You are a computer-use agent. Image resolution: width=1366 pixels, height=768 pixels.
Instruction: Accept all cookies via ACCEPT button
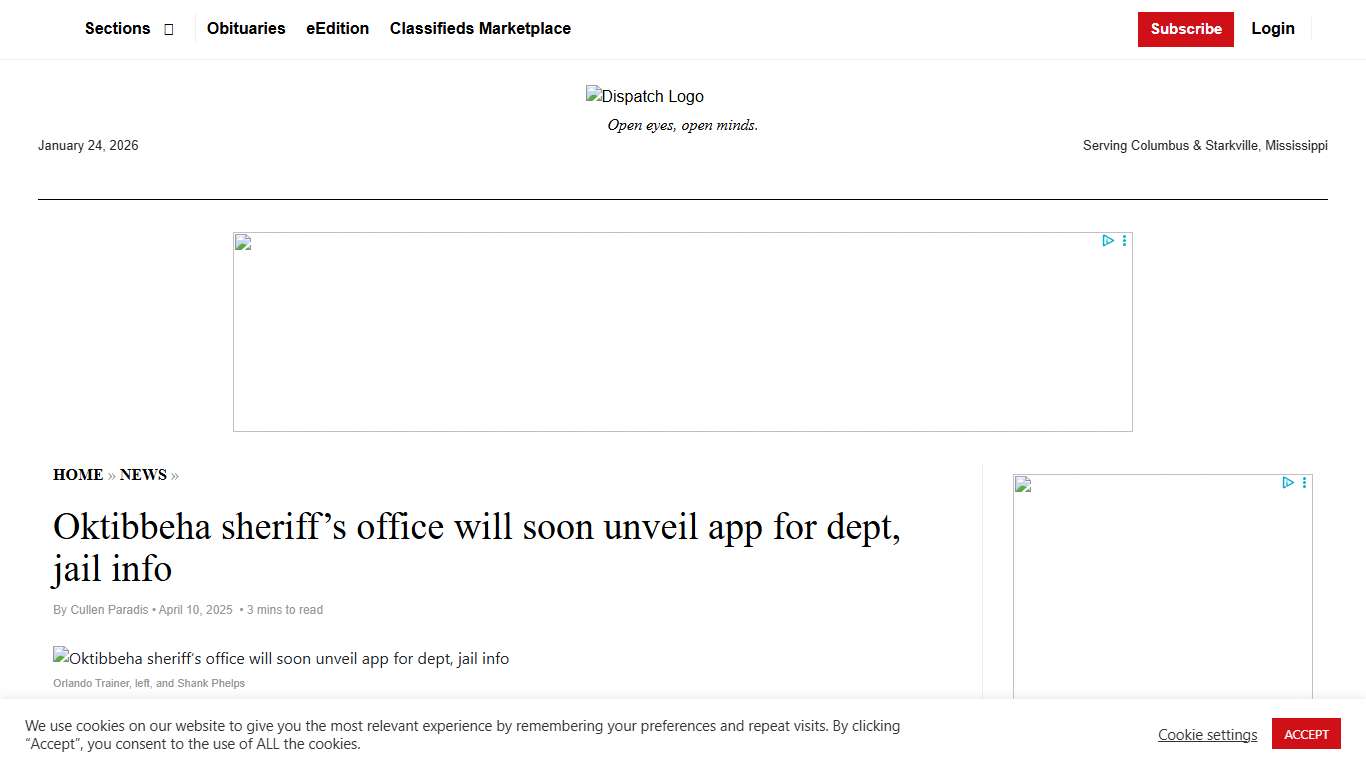[x=1306, y=733]
